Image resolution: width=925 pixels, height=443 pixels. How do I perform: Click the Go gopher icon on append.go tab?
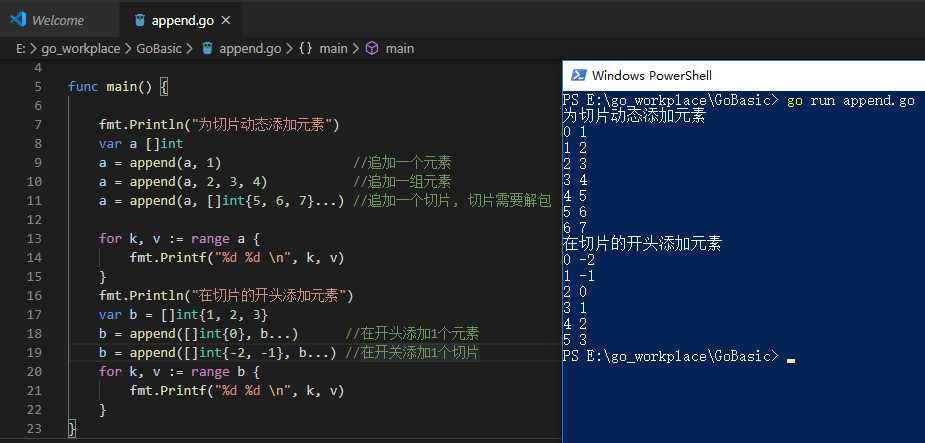point(138,20)
